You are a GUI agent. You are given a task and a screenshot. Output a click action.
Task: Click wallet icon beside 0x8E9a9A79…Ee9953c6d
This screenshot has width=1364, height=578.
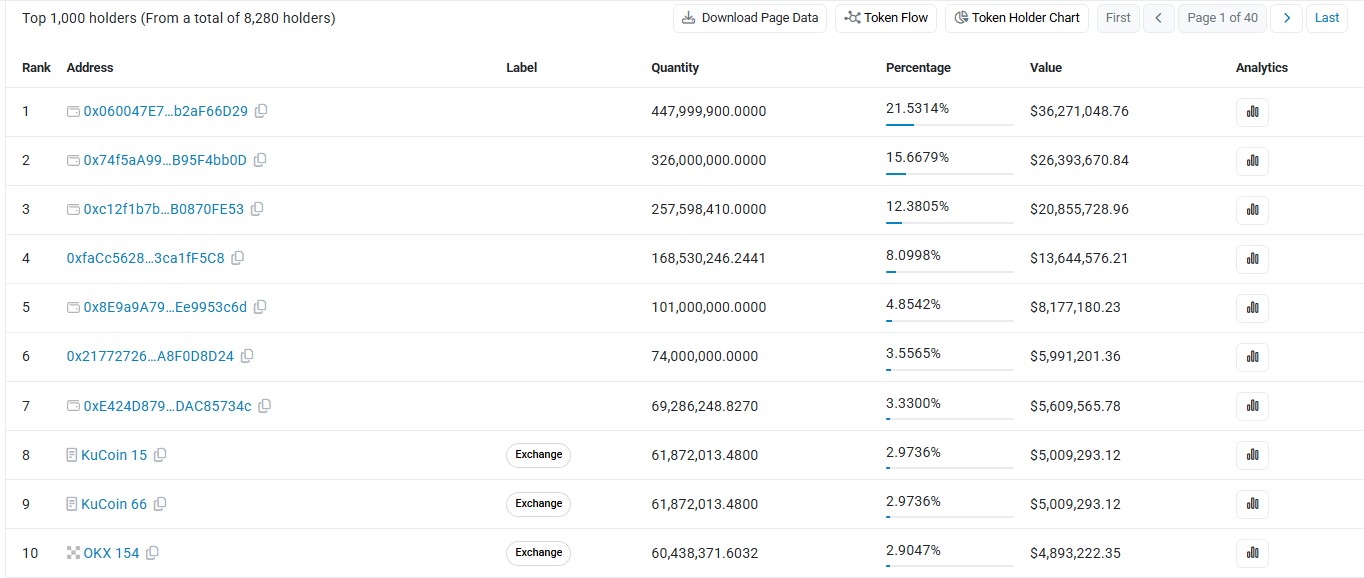pyautogui.click(x=73, y=307)
